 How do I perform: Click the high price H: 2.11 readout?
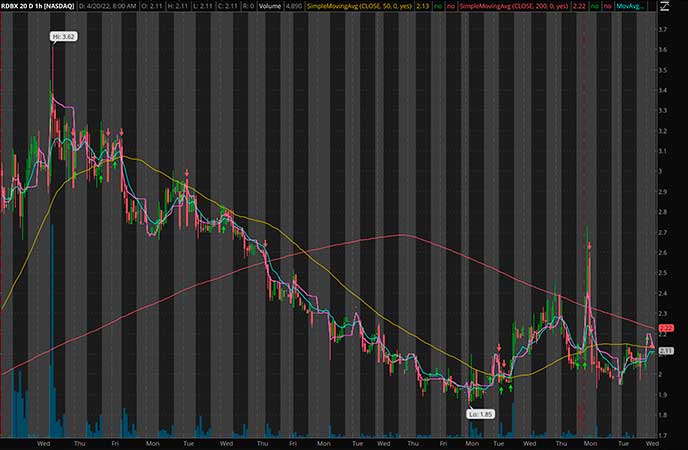tap(173, 5)
